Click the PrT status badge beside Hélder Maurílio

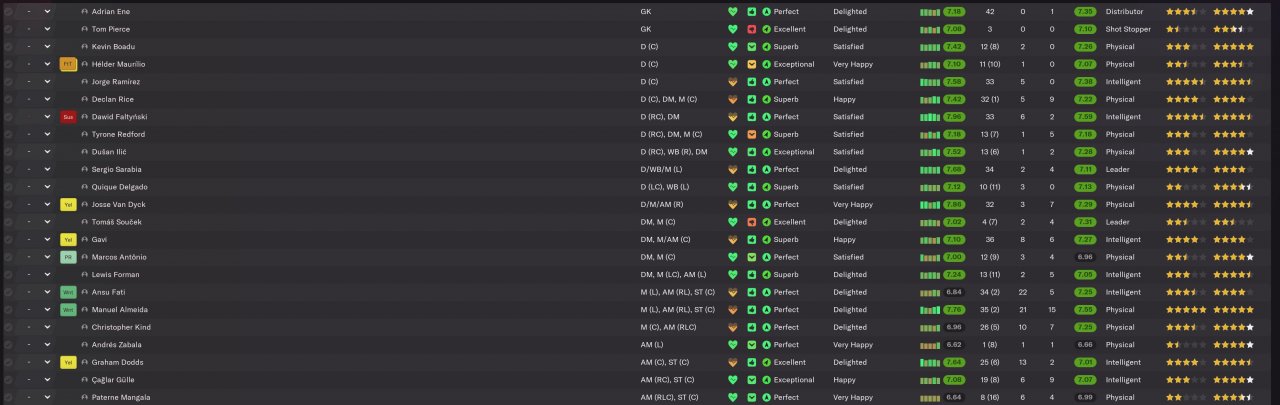click(68, 64)
